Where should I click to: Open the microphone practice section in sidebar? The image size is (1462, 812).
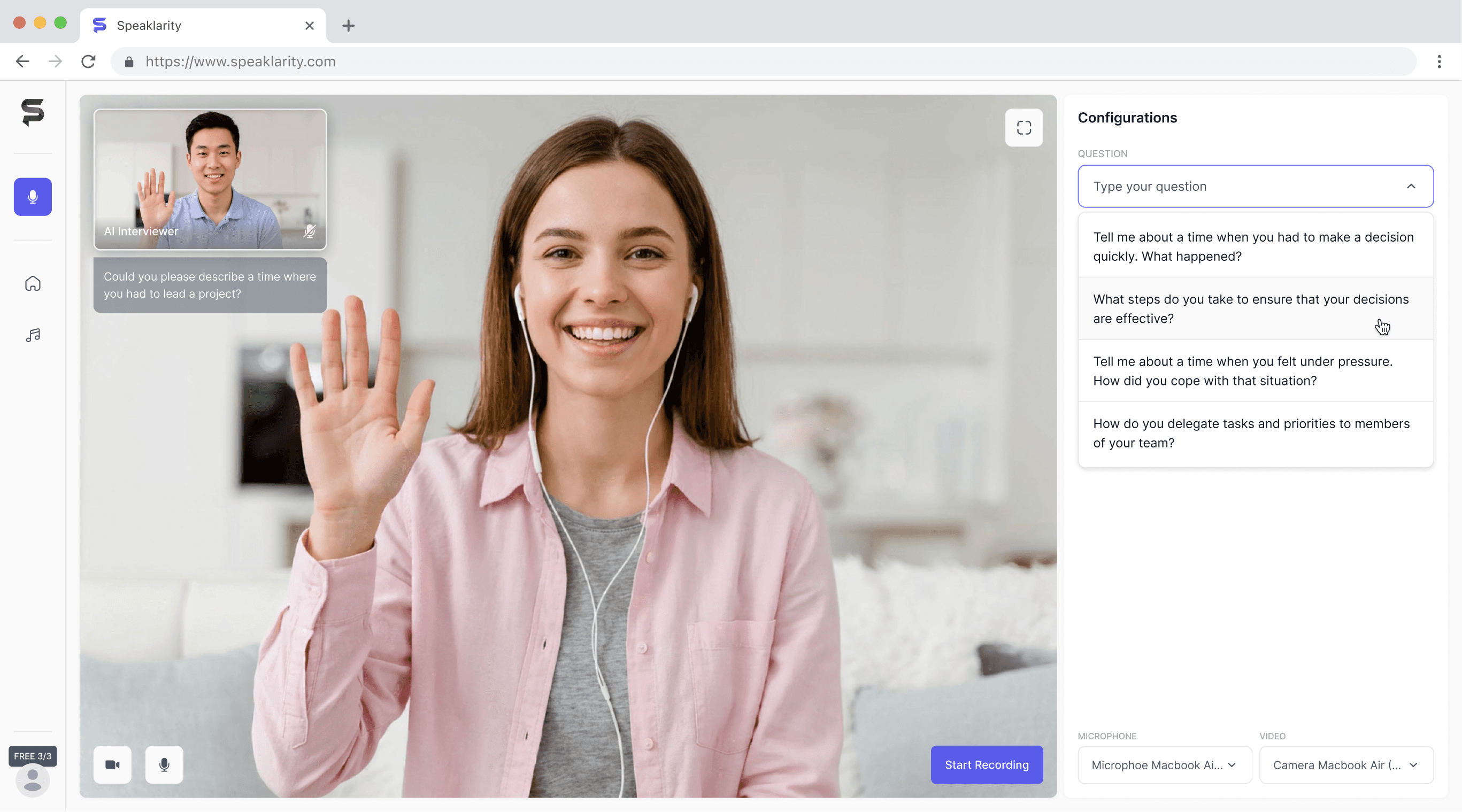[32, 196]
